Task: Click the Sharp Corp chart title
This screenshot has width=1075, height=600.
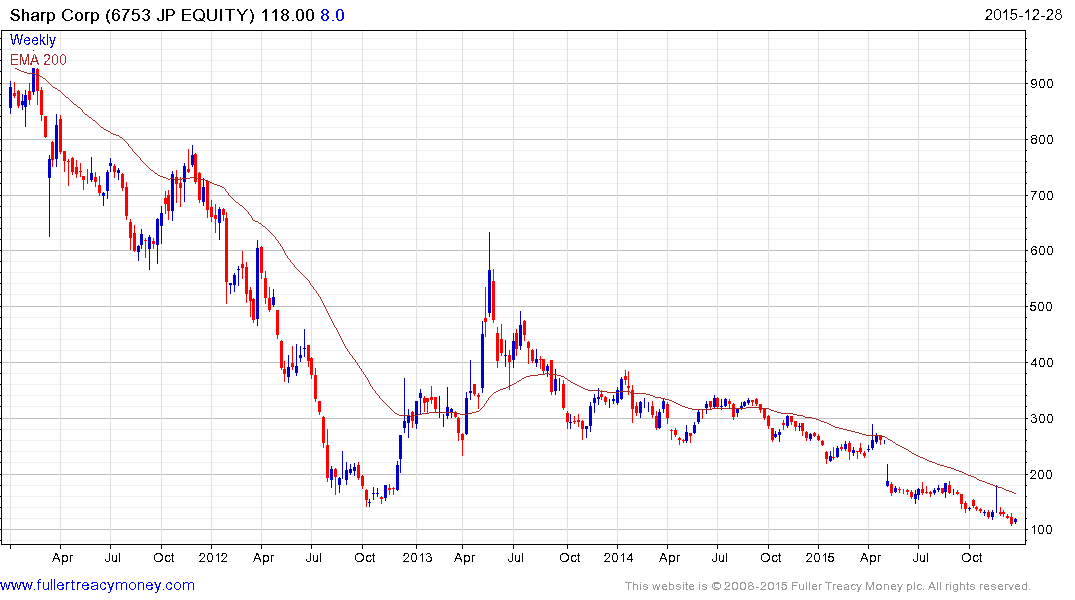Action: point(132,15)
